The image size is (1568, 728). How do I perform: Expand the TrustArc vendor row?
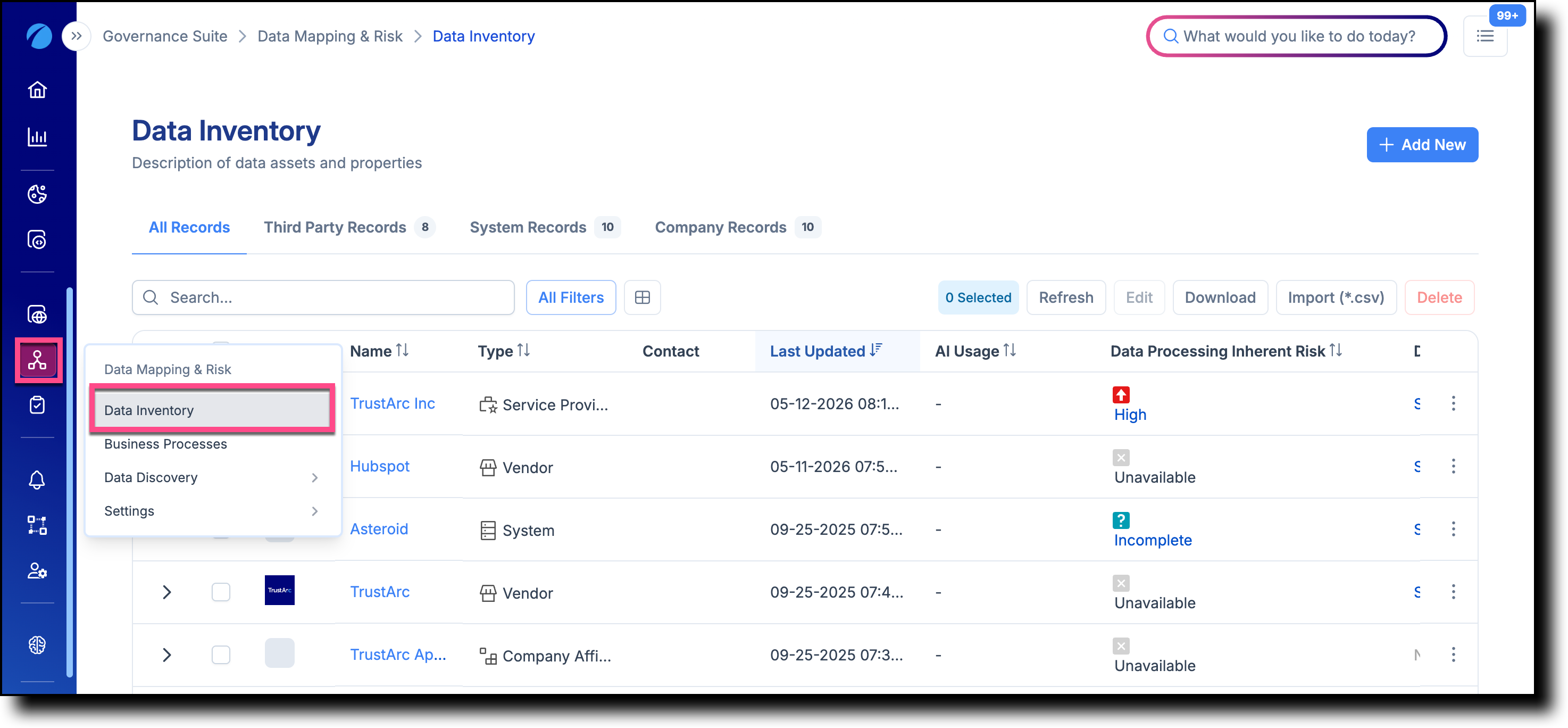pyautogui.click(x=167, y=592)
